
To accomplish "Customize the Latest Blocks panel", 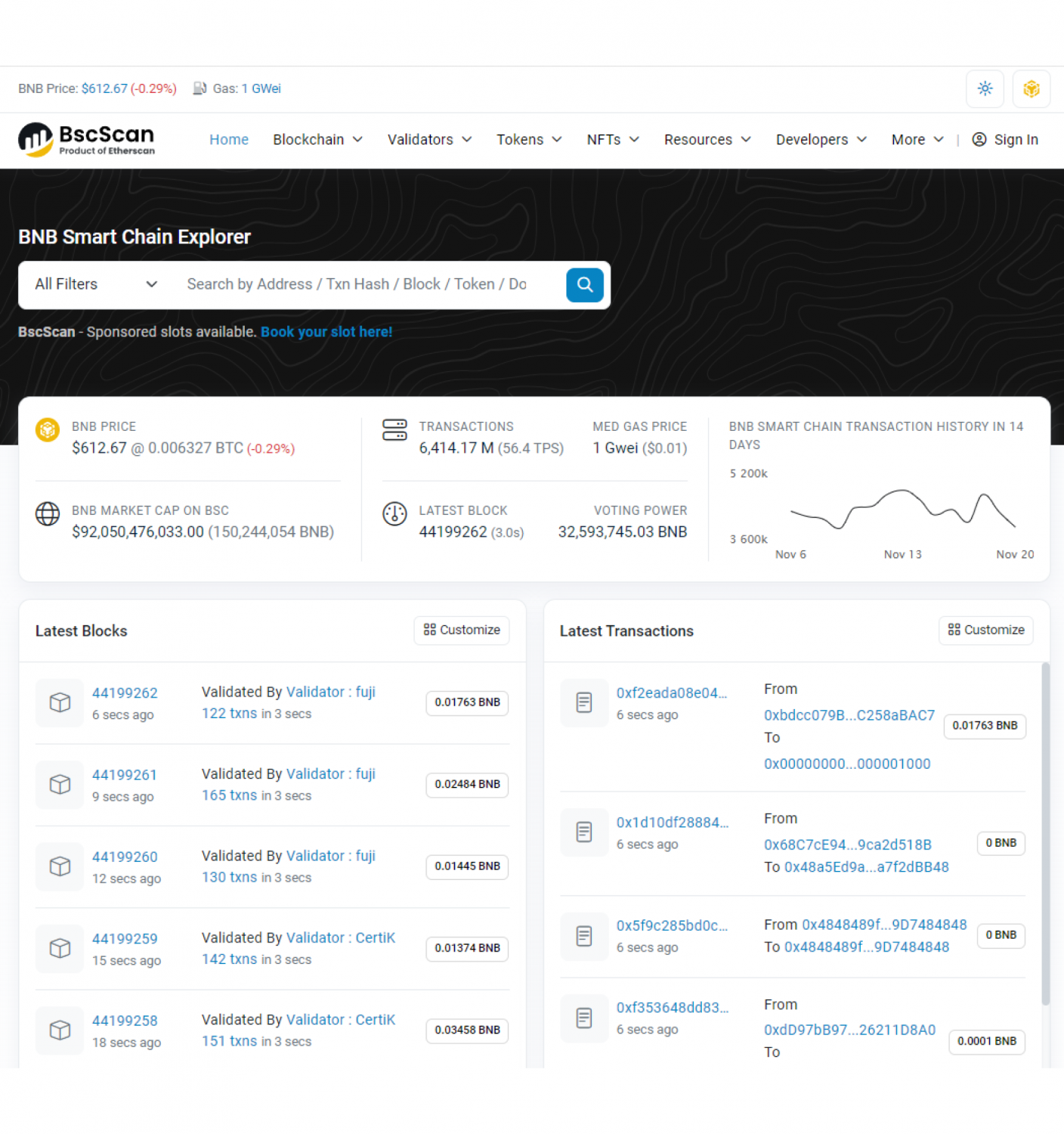I will click(462, 630).
